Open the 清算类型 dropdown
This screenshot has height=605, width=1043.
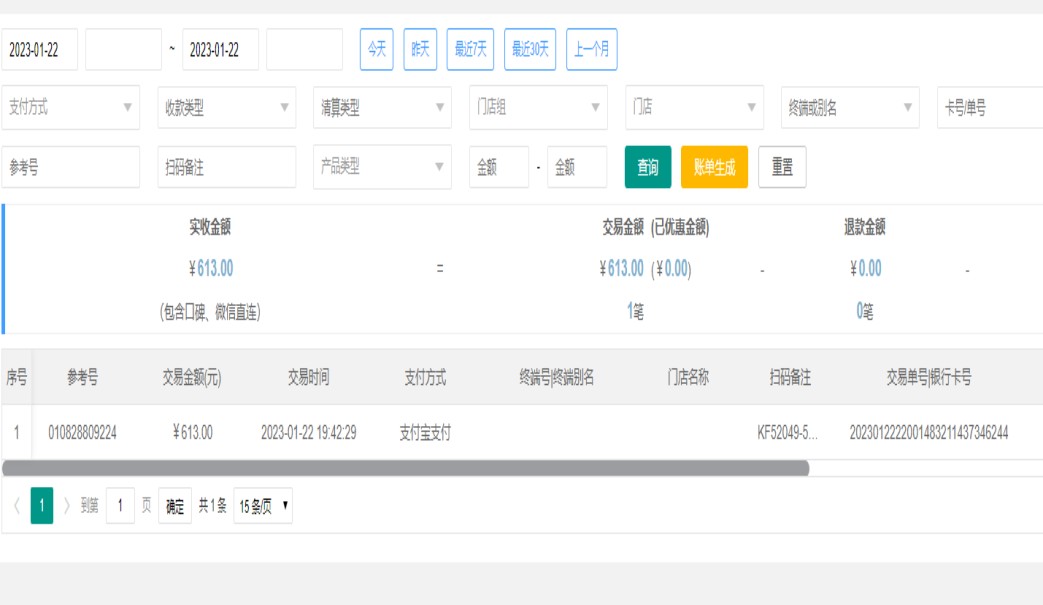coord(383,108)
